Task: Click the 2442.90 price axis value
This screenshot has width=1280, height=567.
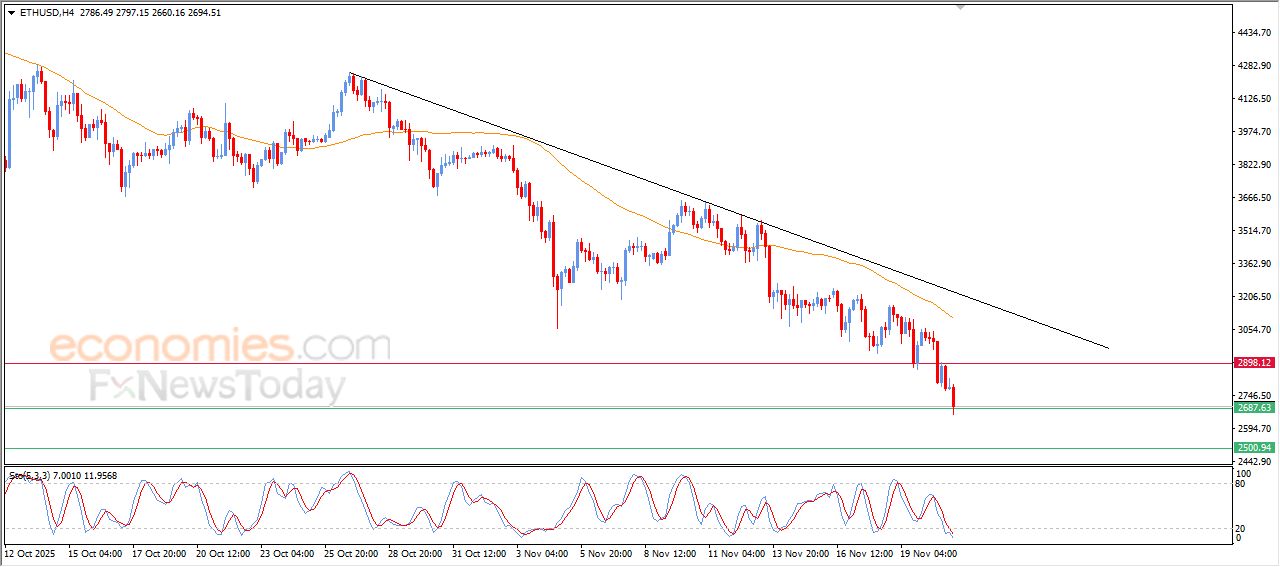Action: 1253,461
